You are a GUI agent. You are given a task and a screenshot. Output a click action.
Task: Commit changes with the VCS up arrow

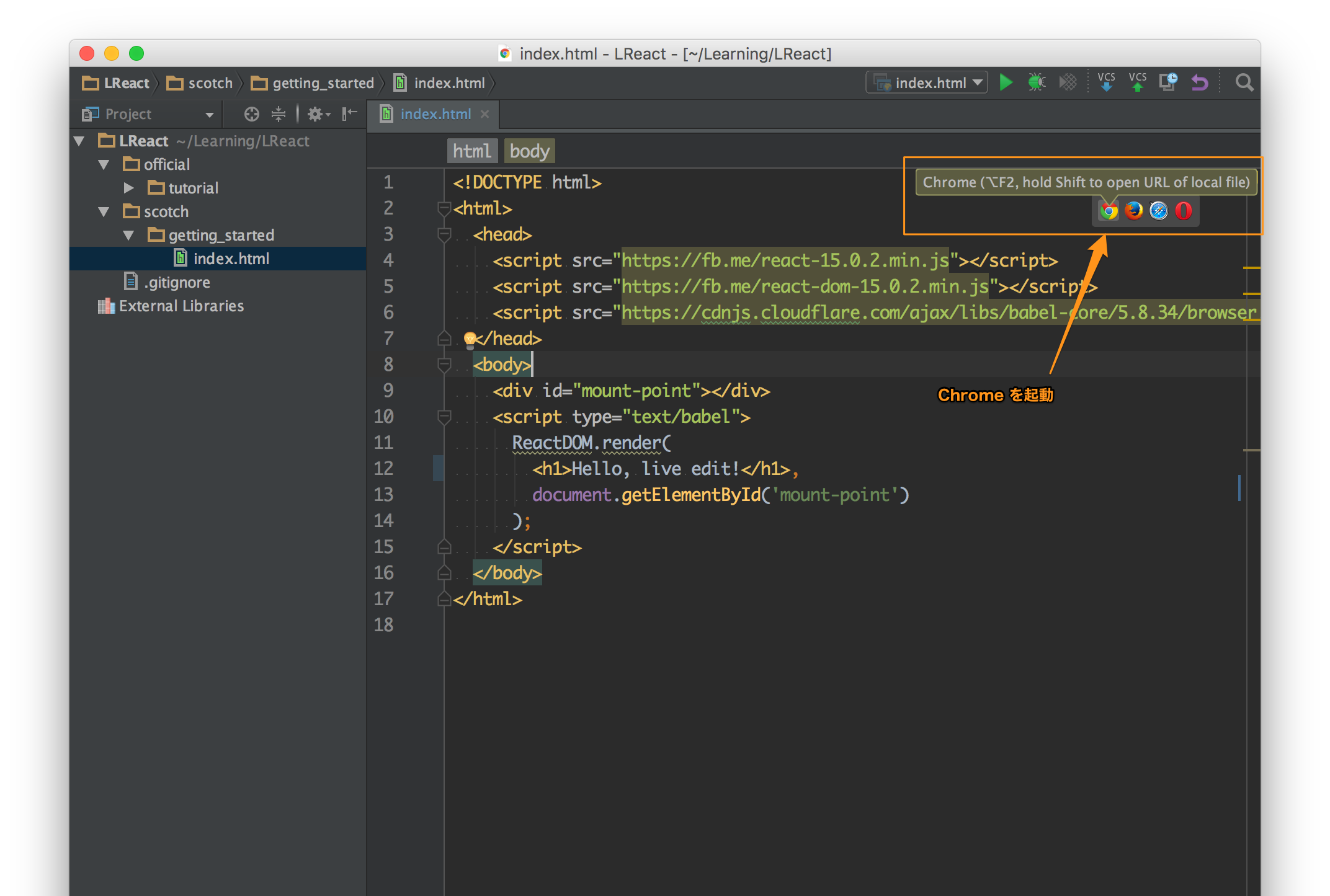1137,82
